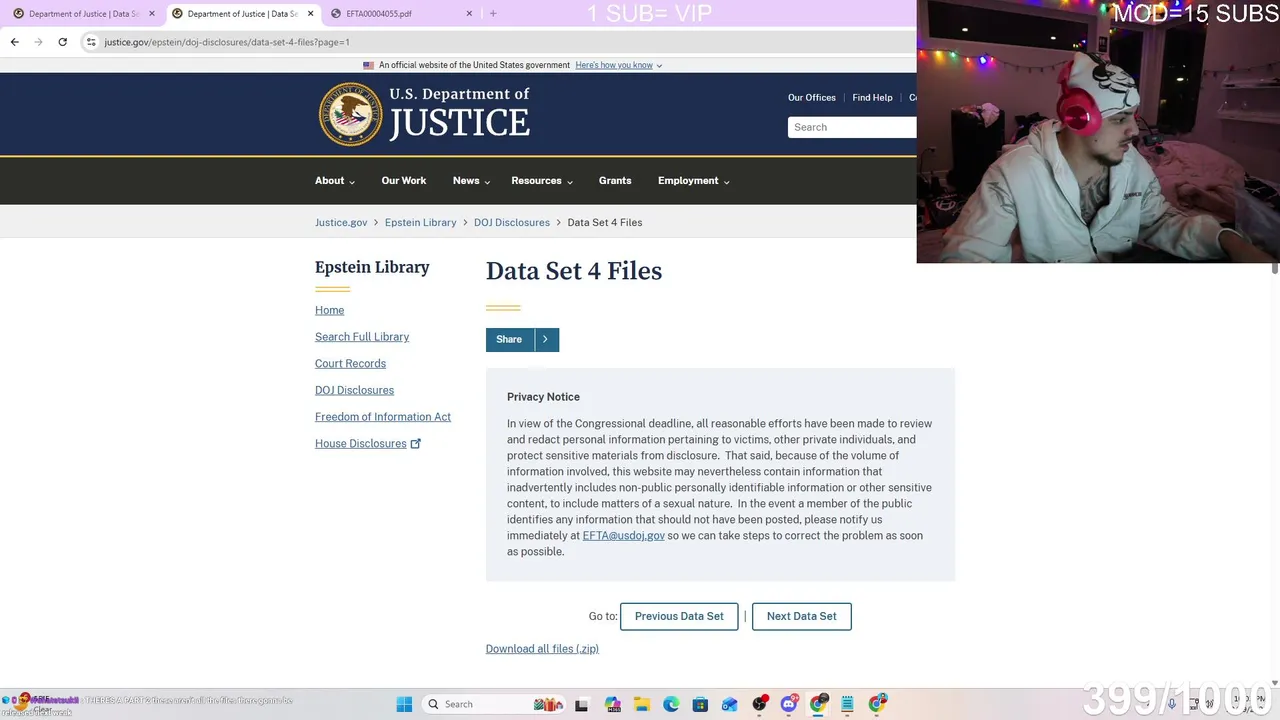Launch Microsoft 365 Copilot from taskbar
The width and height of the screenshot is (1280, 720).
coord(612,704)
